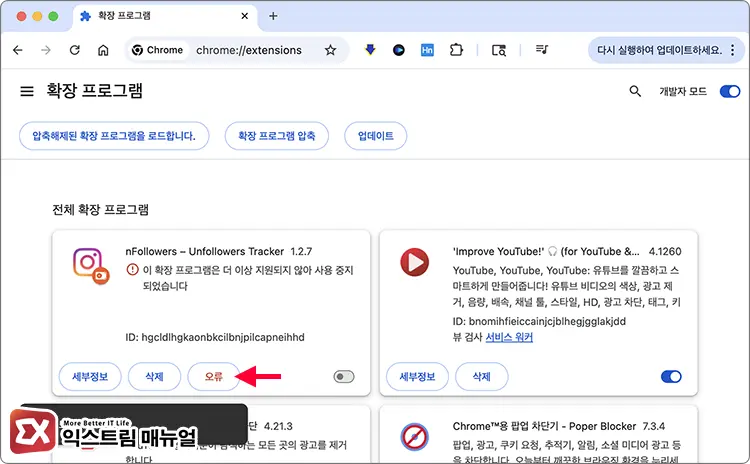Screen dimensions: 750x464
Task: Open 세부정보 for nFollowers extension
Action: tap(90, 377)
